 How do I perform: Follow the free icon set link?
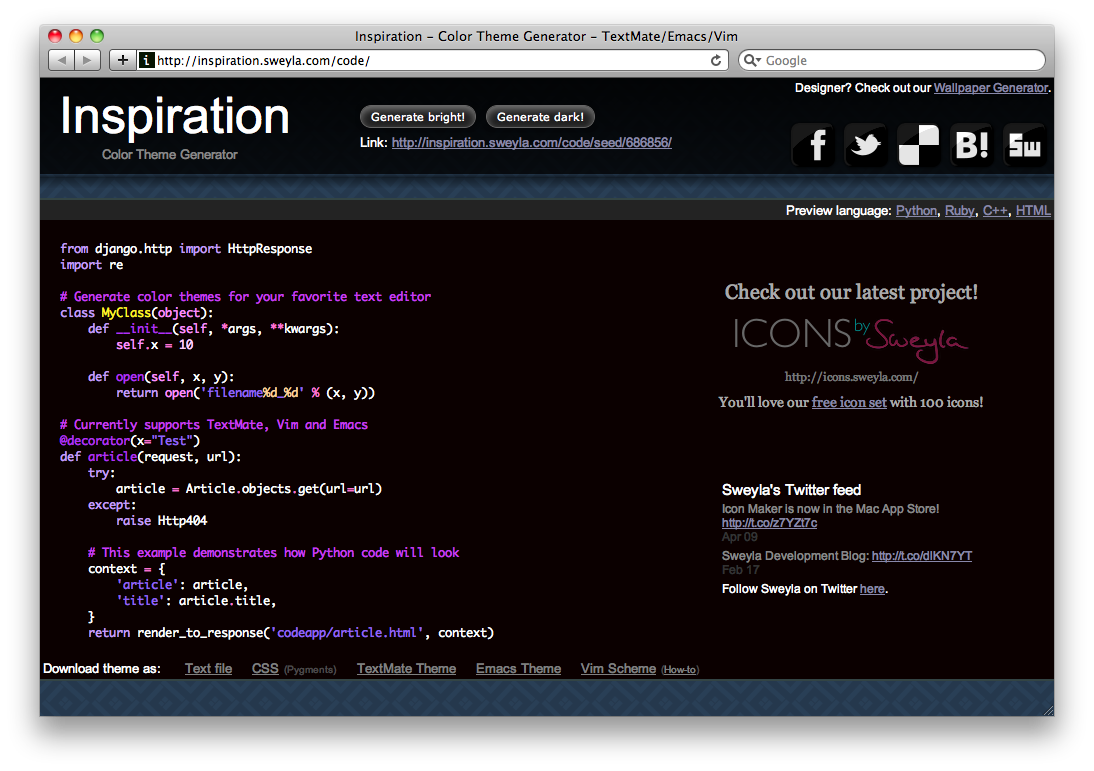pyautogui.click(x=849, y=402)
